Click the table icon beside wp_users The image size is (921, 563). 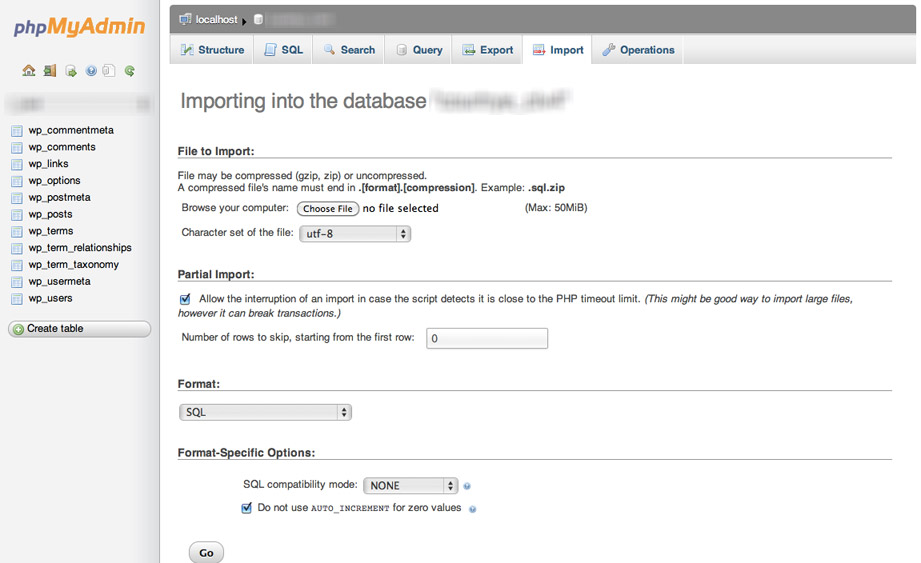click(x=17, y=299)
